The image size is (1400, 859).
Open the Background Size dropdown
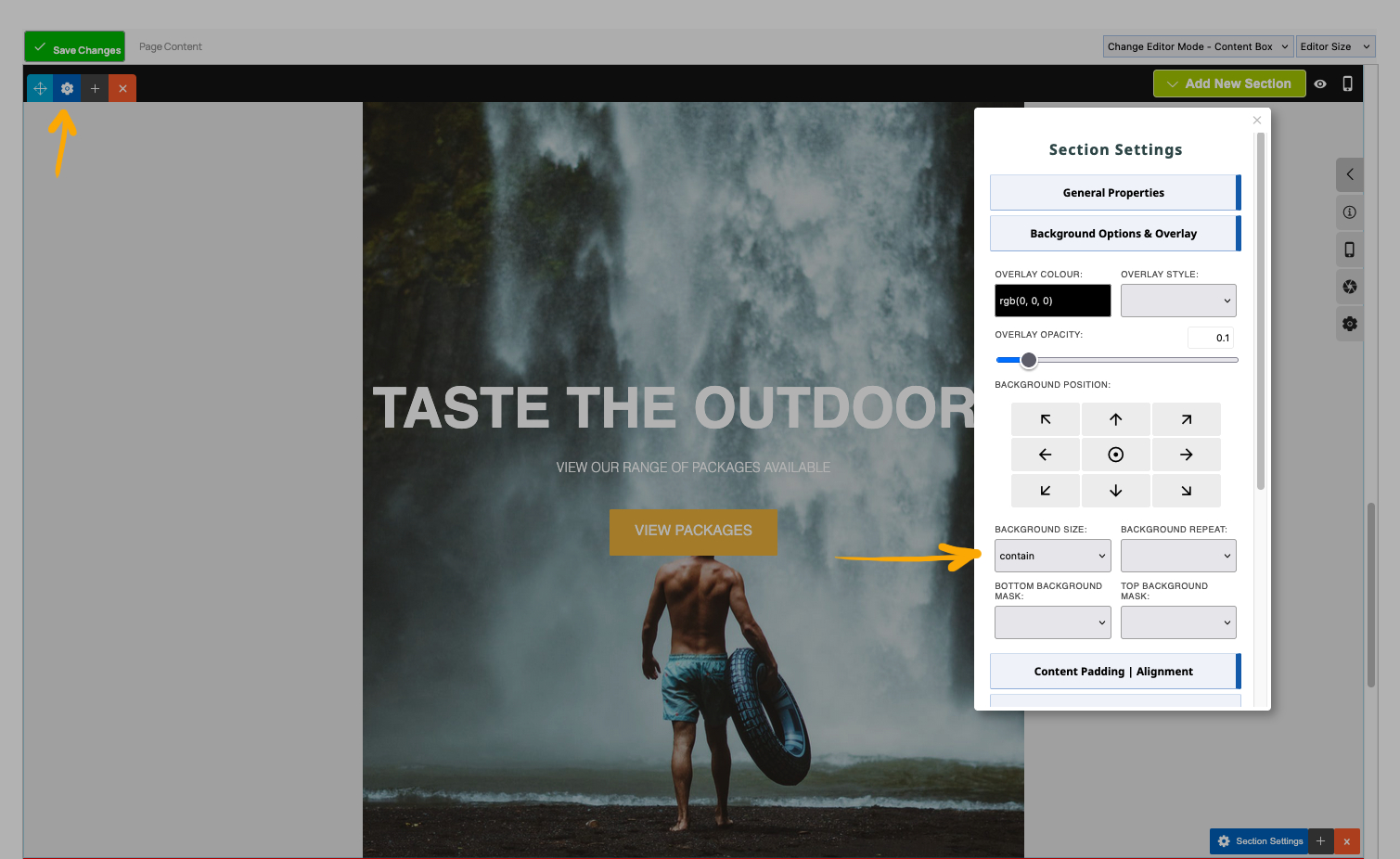1052,556
